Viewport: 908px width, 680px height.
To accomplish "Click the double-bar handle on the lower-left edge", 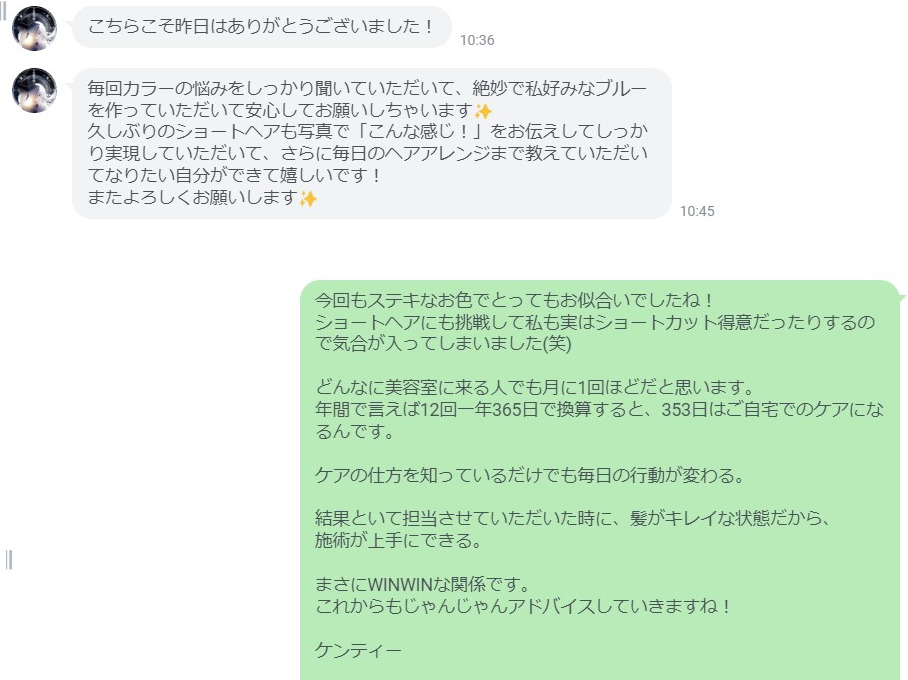I will pyautogui.click(x=9, y=560).
